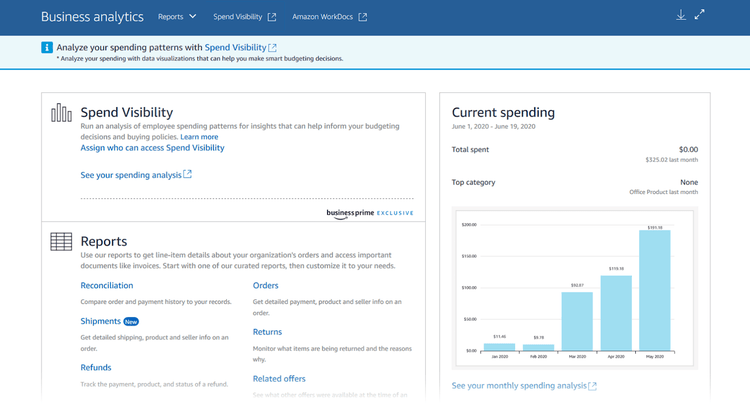Click the Learn more link
This screenshot has width=750, height=404.
coord(199,137)
